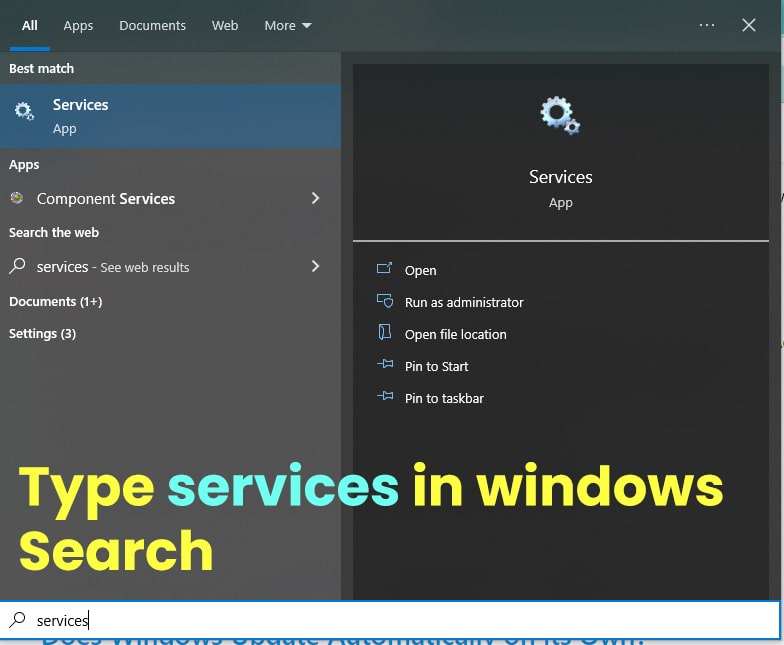Show Documents (1+) results group
This screenshot has height=645, width=784.
55,301
